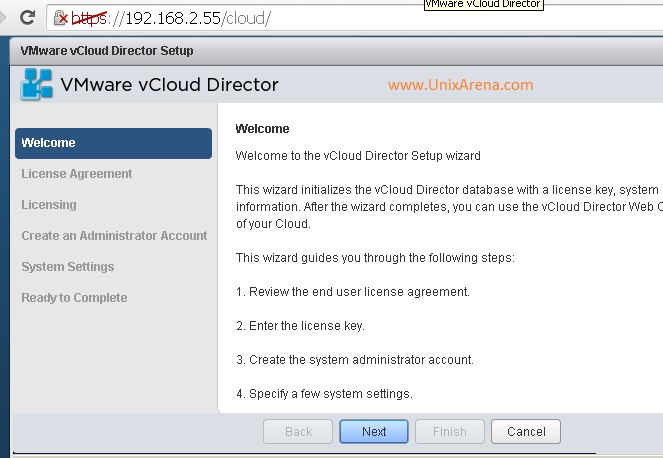Open Create an Administrator Account step
The image size is (663, 458).
114,236
